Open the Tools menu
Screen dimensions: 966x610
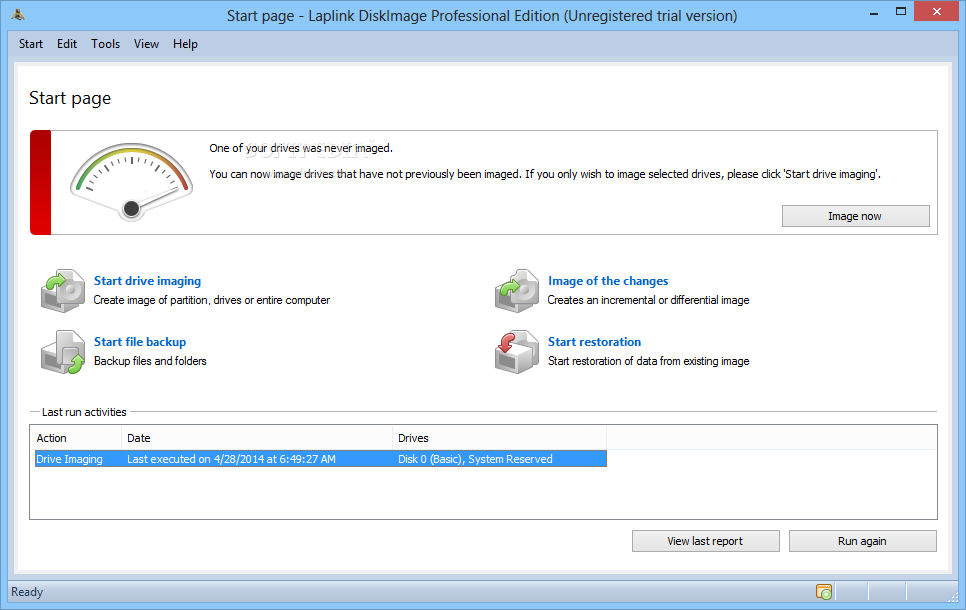click(x=105, y=44)
